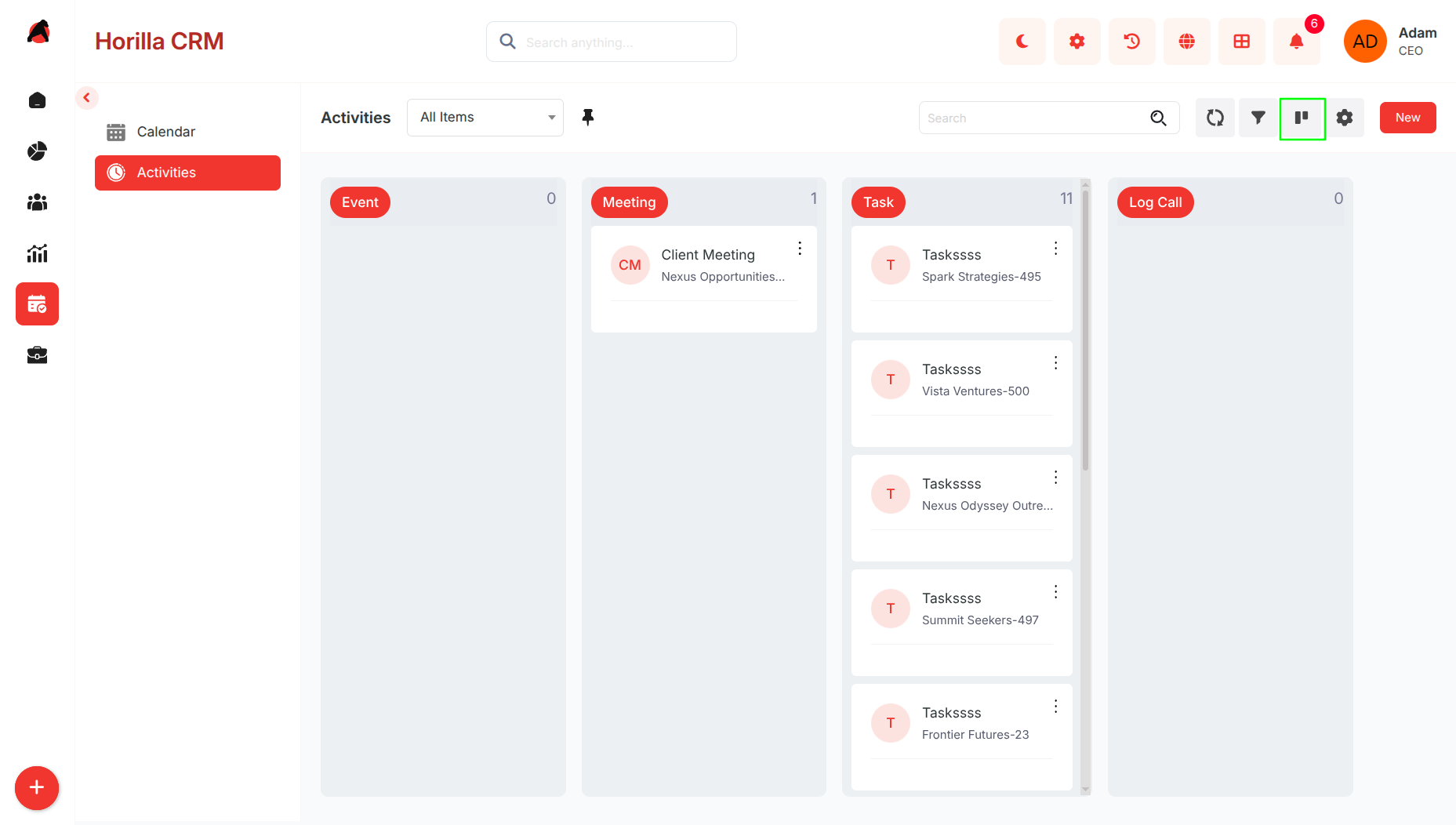
Task: Collapse the submenu with left chevron
Action: (x=87, y=98)
